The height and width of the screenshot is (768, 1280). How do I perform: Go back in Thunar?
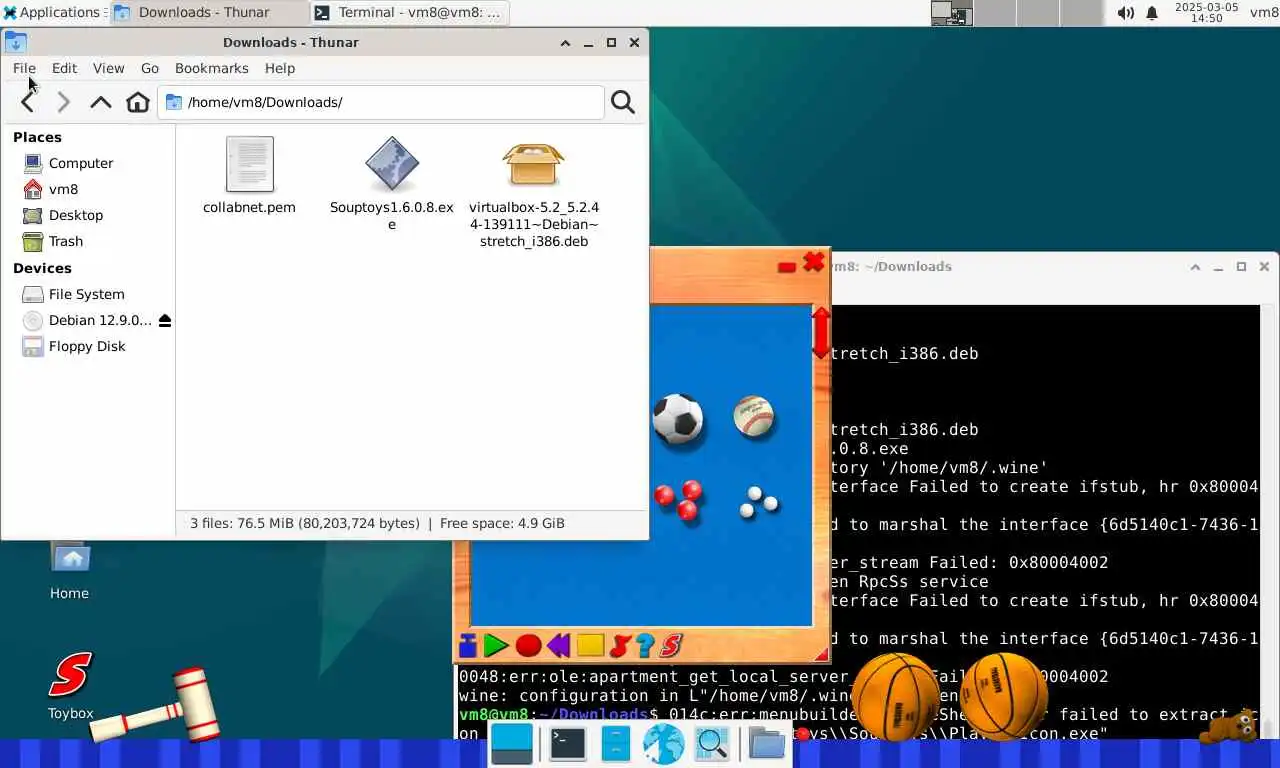pos(28,102)
